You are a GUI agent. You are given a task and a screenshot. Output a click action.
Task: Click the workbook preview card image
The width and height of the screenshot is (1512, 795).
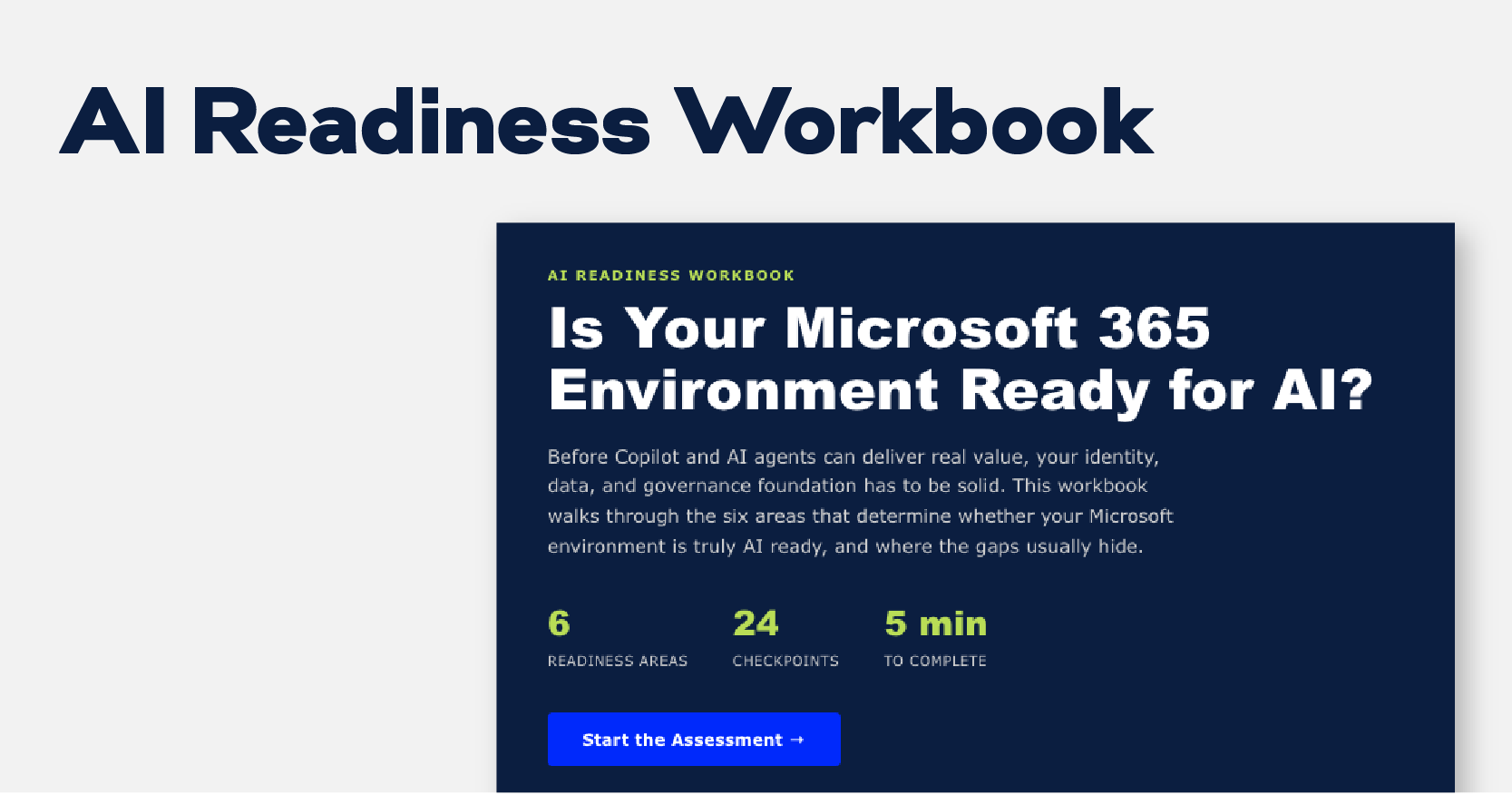(975, 508)
